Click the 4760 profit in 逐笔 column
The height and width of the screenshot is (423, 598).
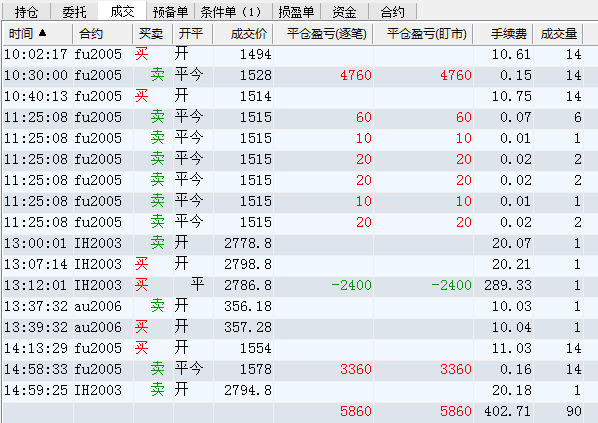coord(356,75)
